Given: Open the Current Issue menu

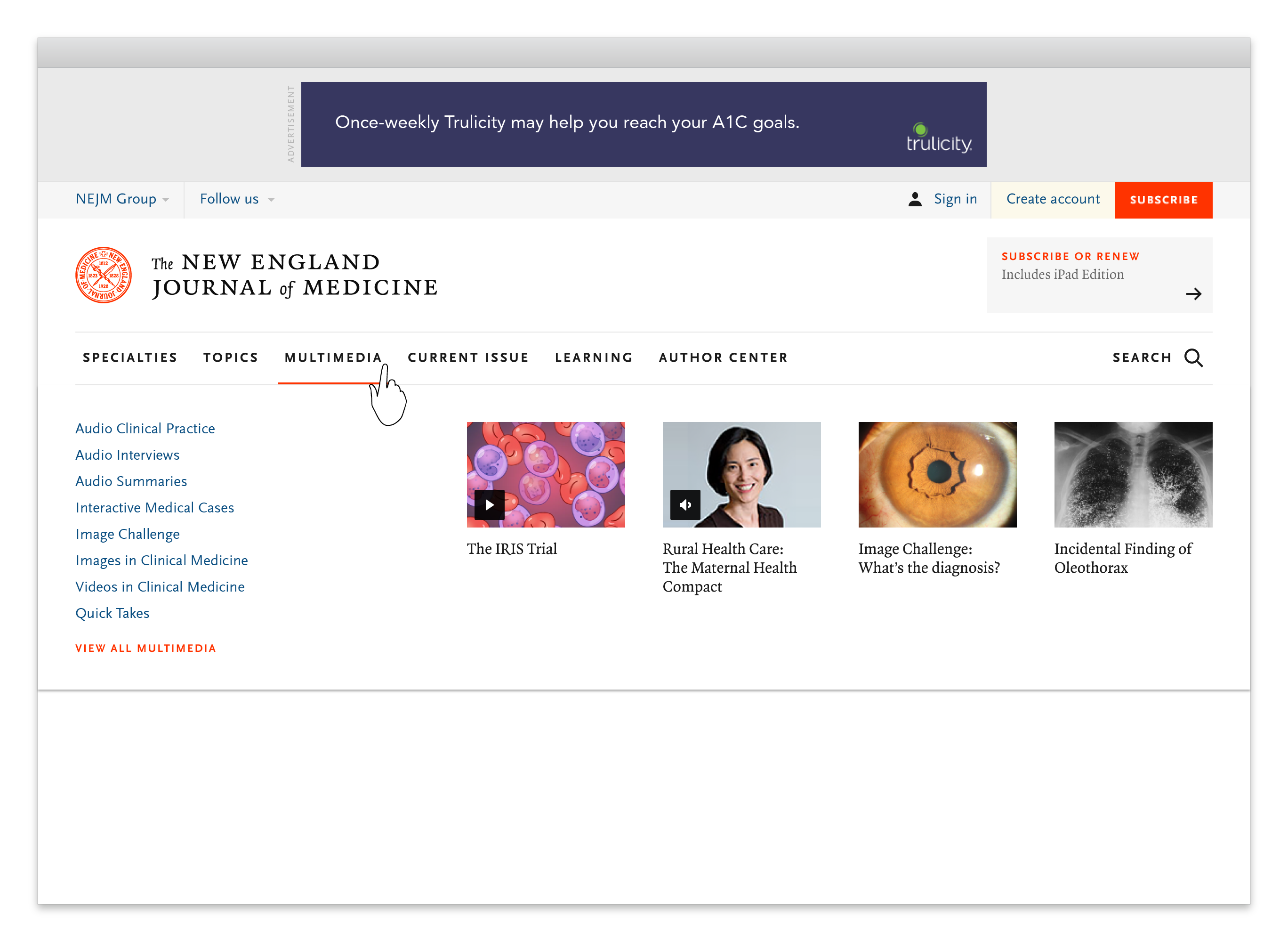Looking at the screenshot, I should [x=468, y=357].
